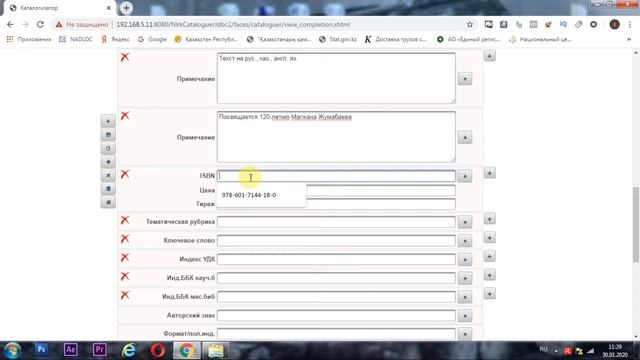Remove the ISBN block using red X
The width and height of the screenshot is (640, 360).
[125, 174]
